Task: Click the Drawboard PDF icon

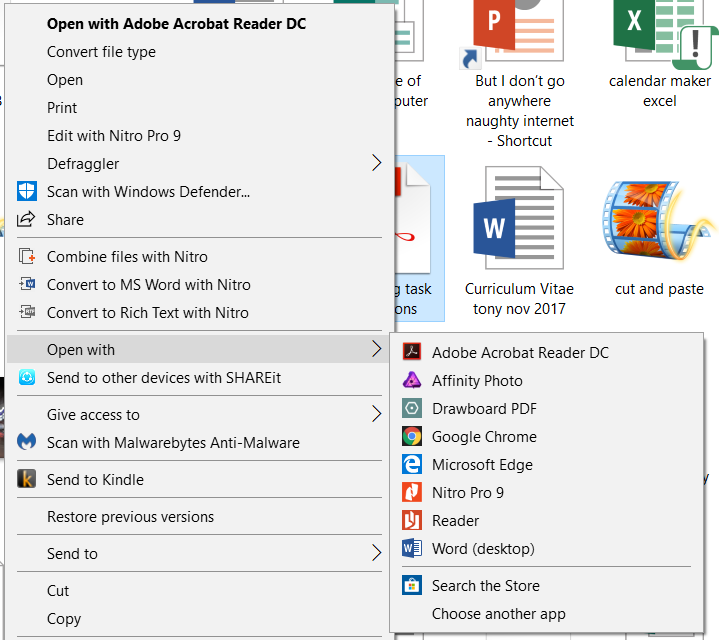Action: (412, 408)
